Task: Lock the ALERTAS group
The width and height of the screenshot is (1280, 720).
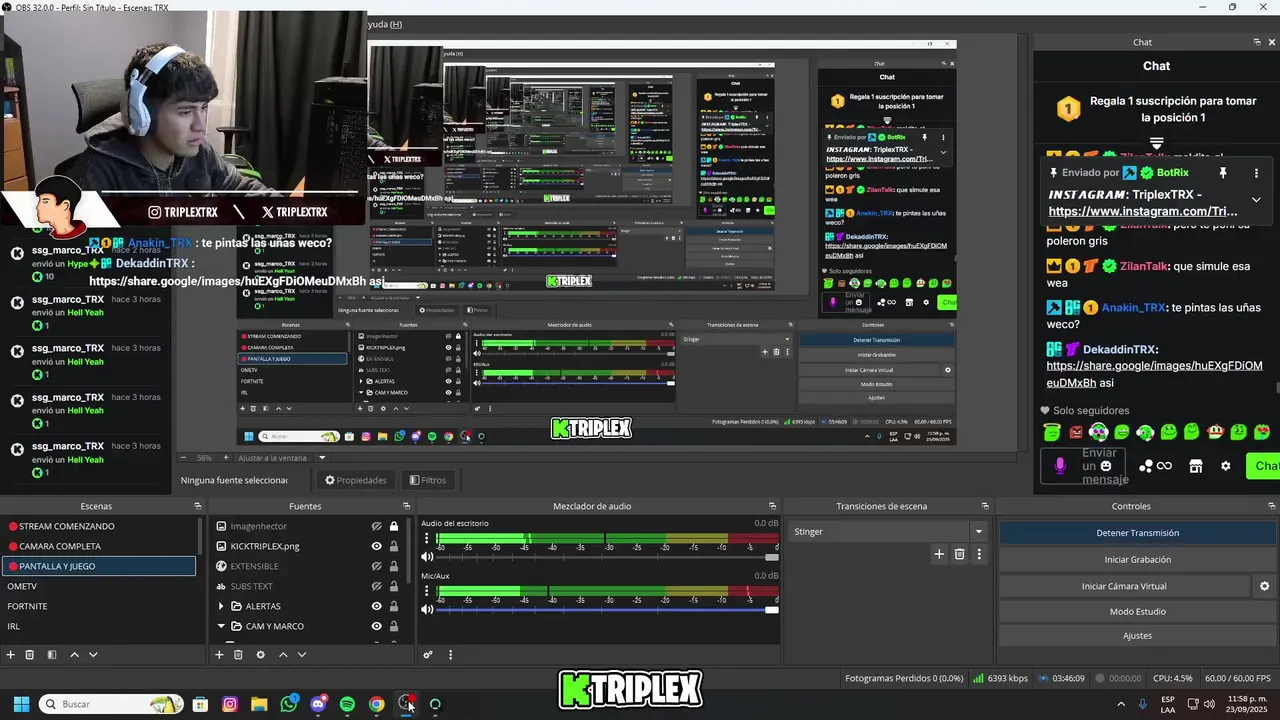Action: (394, 606)
